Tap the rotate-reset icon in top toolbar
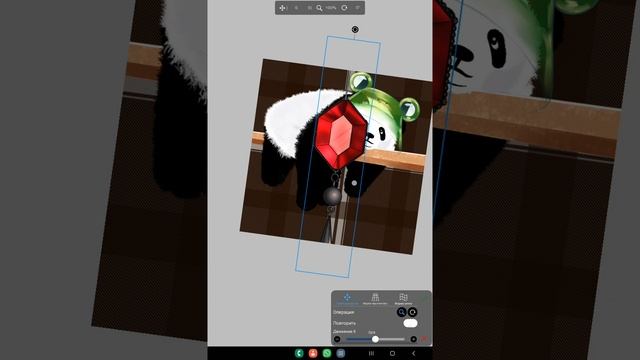This screenshot has height=360, width=640. 344,8
